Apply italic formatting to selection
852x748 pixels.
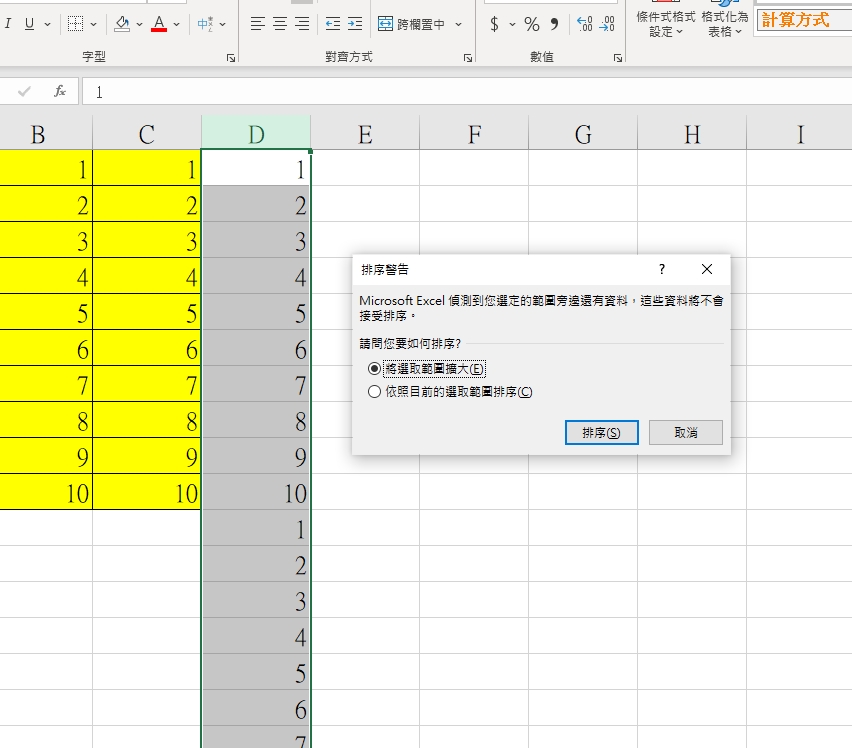8,23
